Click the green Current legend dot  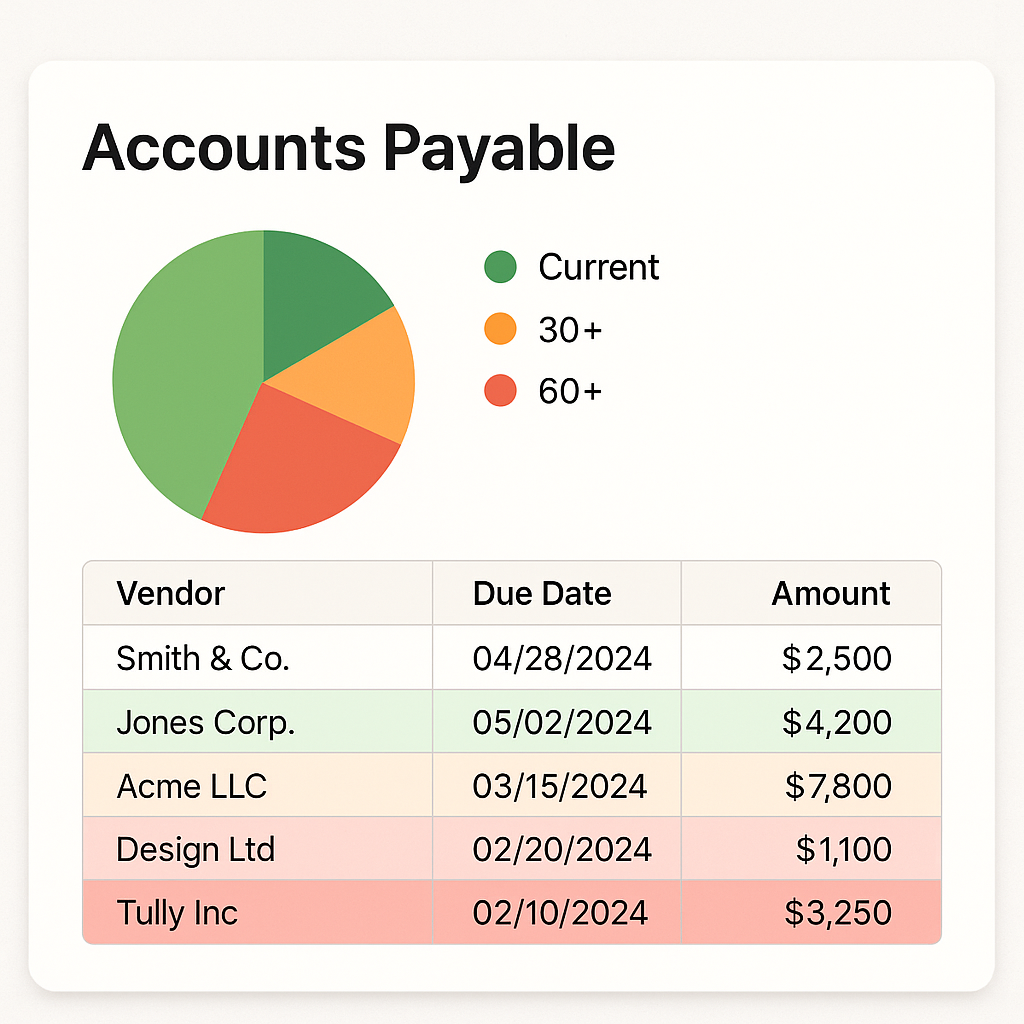click(x=500, y=267)
